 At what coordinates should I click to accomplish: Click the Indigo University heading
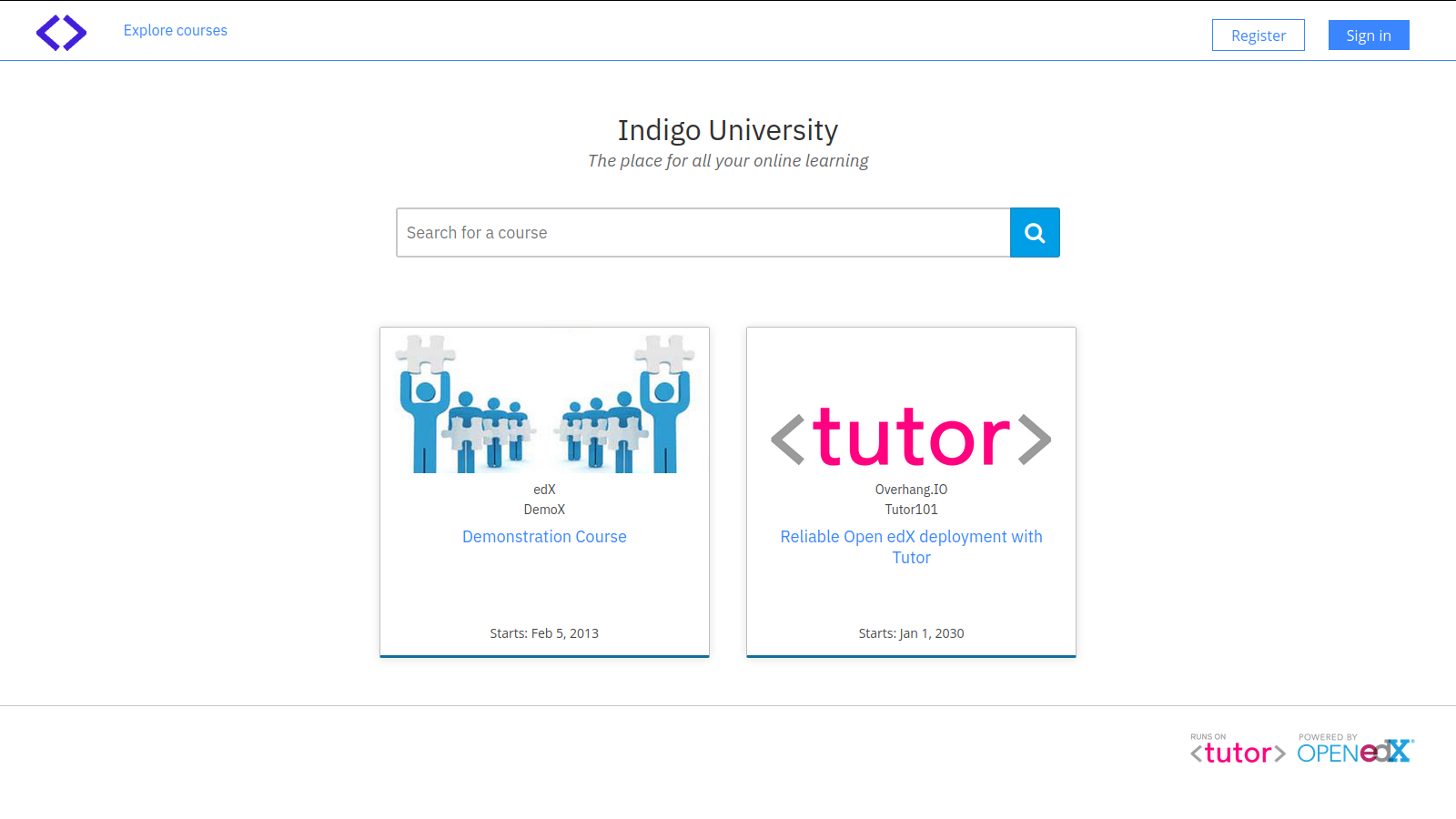tap(728, 130)
